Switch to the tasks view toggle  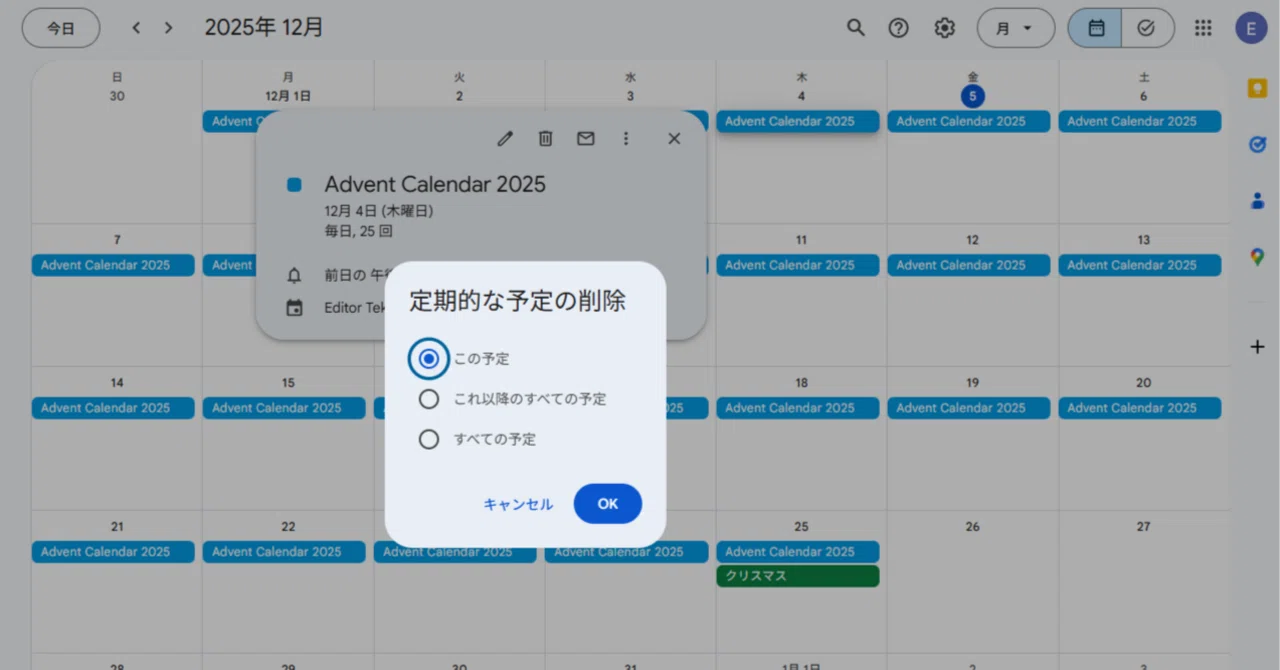click(x=1147, y=28)
